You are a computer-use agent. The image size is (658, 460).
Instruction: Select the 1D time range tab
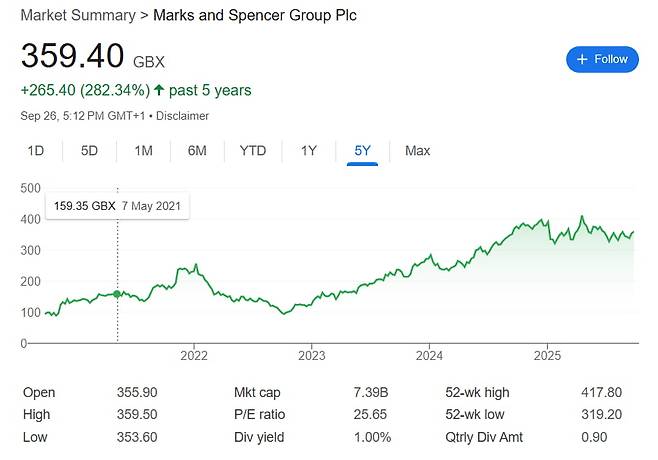point(35,151)
